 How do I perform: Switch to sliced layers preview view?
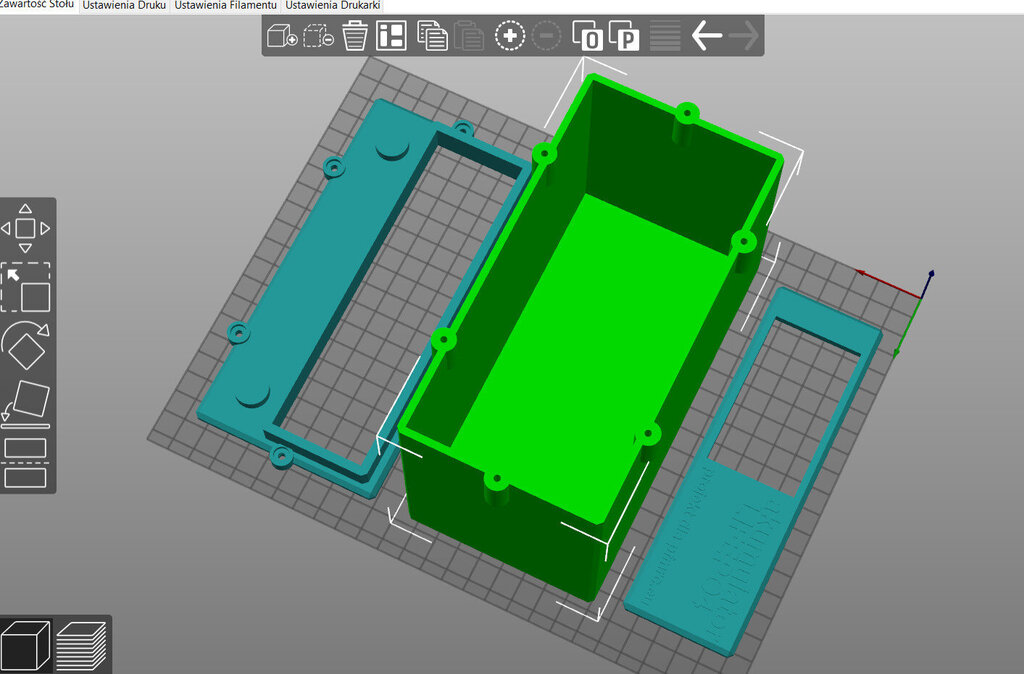point(82,645)
